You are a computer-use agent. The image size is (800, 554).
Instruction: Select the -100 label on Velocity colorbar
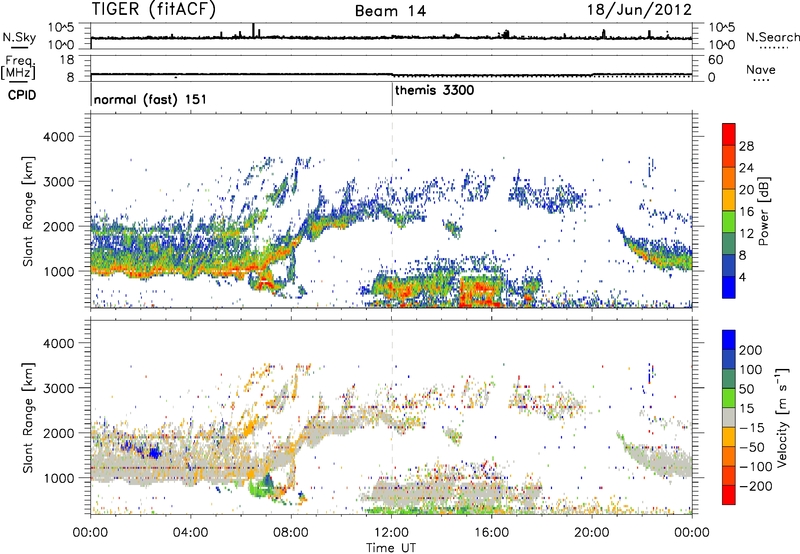point(756,467)
